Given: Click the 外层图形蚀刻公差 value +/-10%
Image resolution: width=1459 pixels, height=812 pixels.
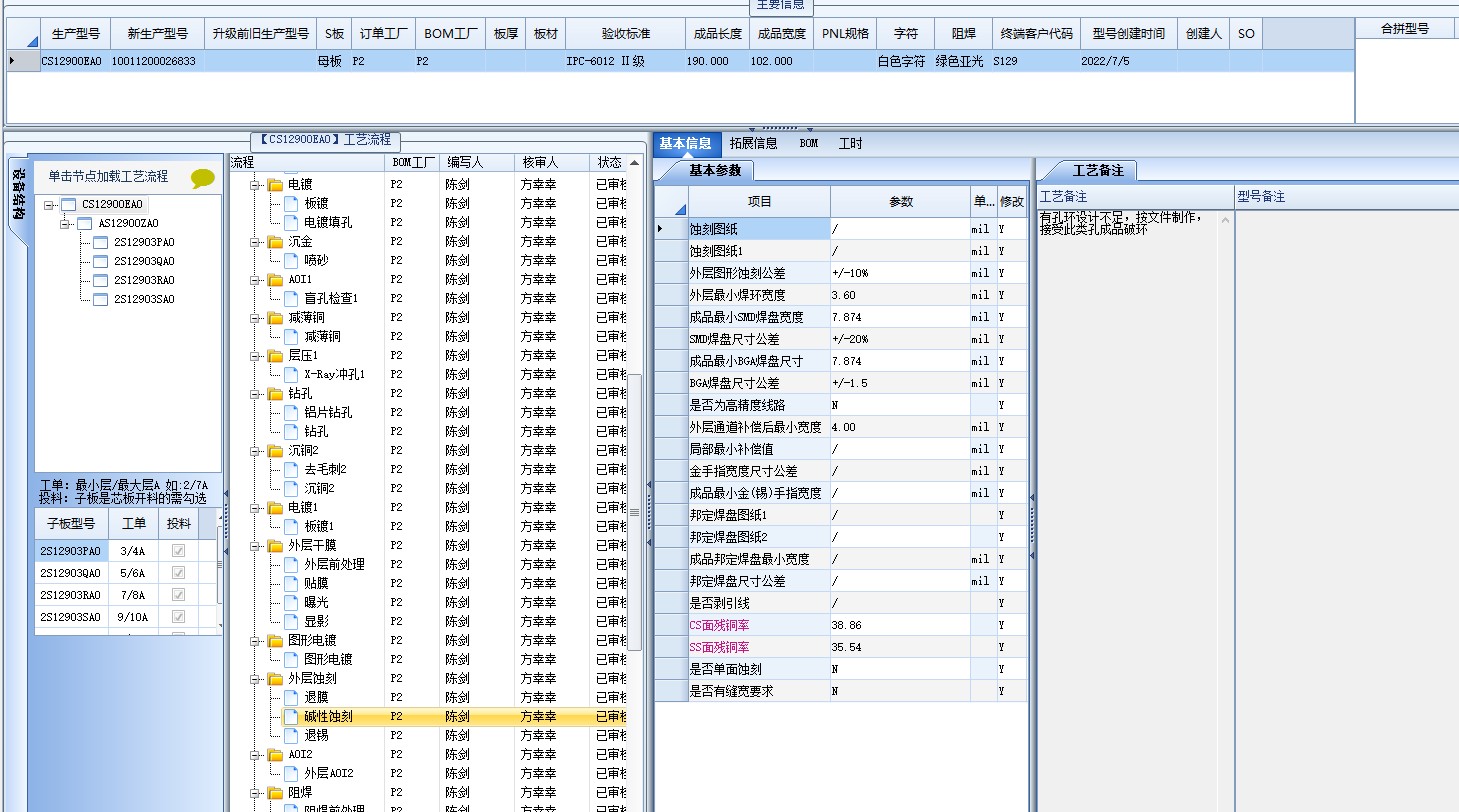Looking at the screenshot, I should 900,273.
